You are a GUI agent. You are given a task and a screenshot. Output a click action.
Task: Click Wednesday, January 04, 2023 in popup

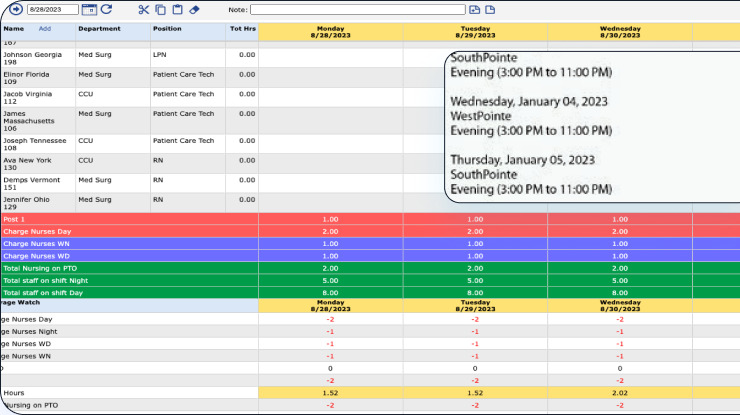pyautogui.click(x=529, y=102)
